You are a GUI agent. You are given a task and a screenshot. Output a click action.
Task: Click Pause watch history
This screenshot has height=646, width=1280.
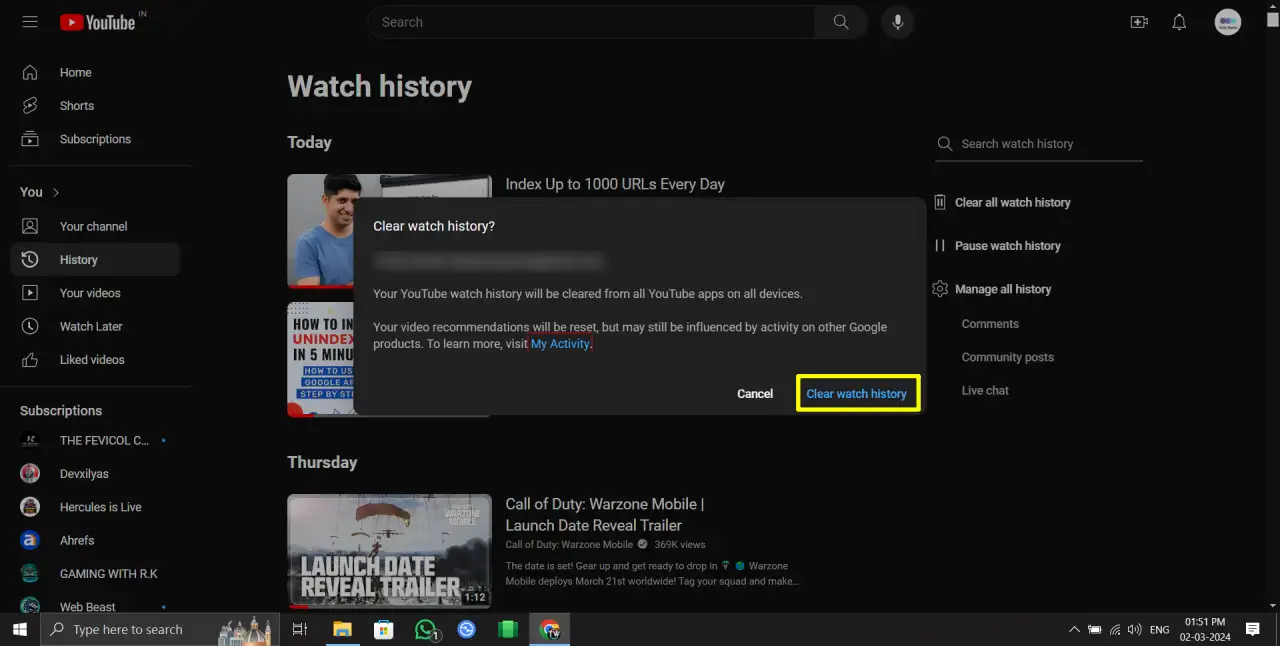tap(1008, 245)
